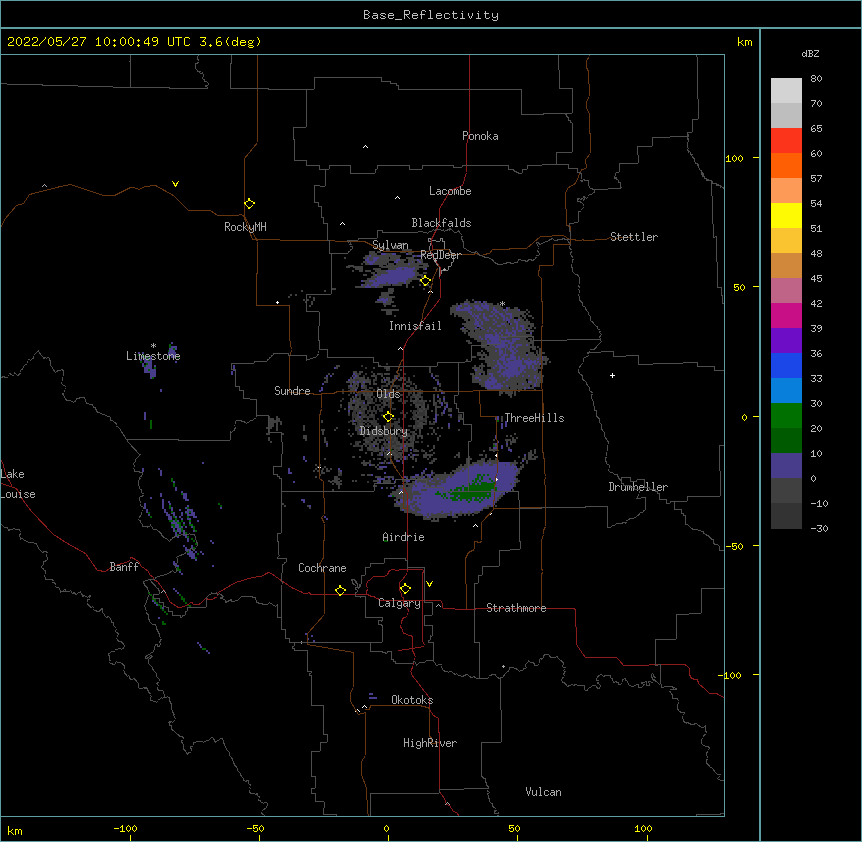Select the red 65 dBZ legend swatch
Screen dimensions: 862x842
(x=786, y=140)
